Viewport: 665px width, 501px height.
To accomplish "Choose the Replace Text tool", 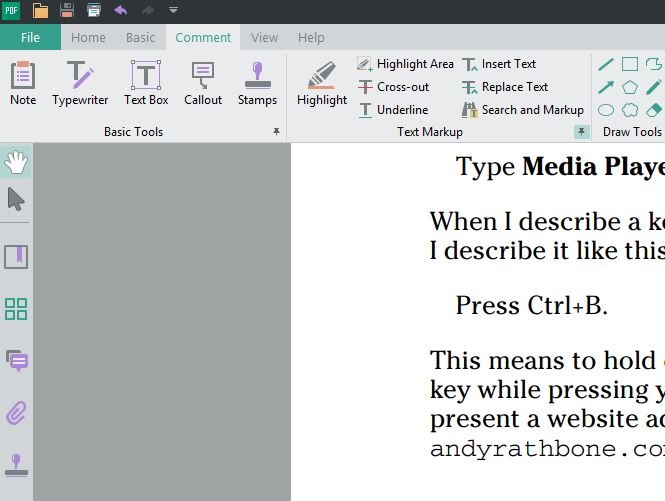I will [x=505, y=87].
